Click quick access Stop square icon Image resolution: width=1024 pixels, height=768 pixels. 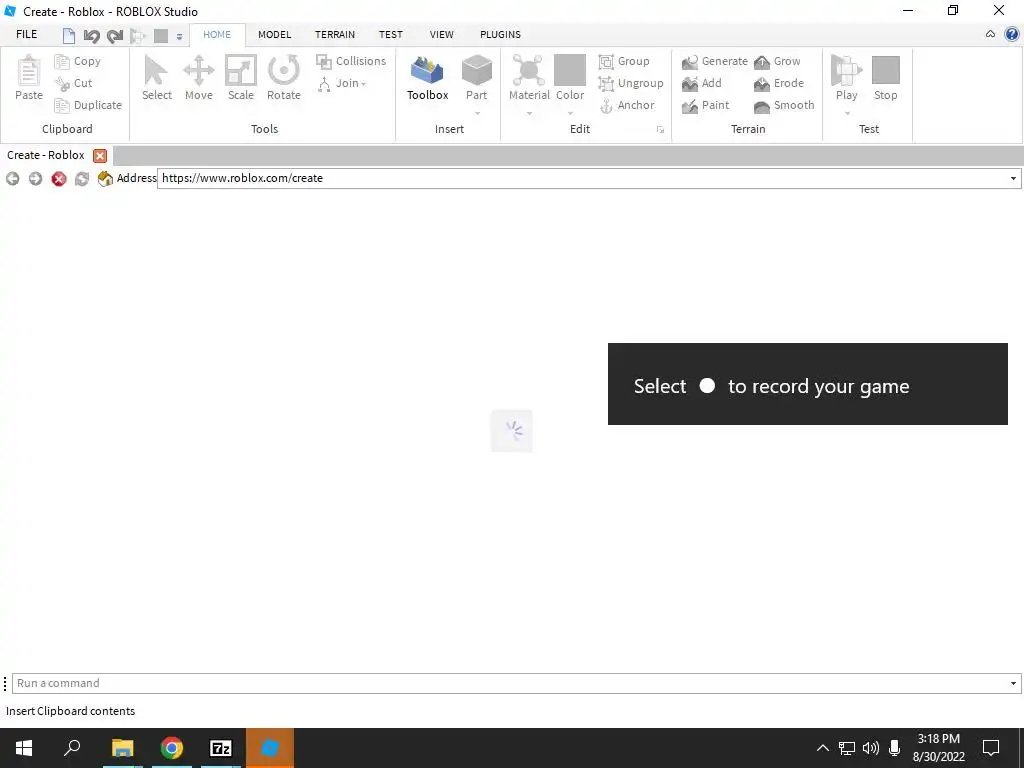click(x=161, y=35)
